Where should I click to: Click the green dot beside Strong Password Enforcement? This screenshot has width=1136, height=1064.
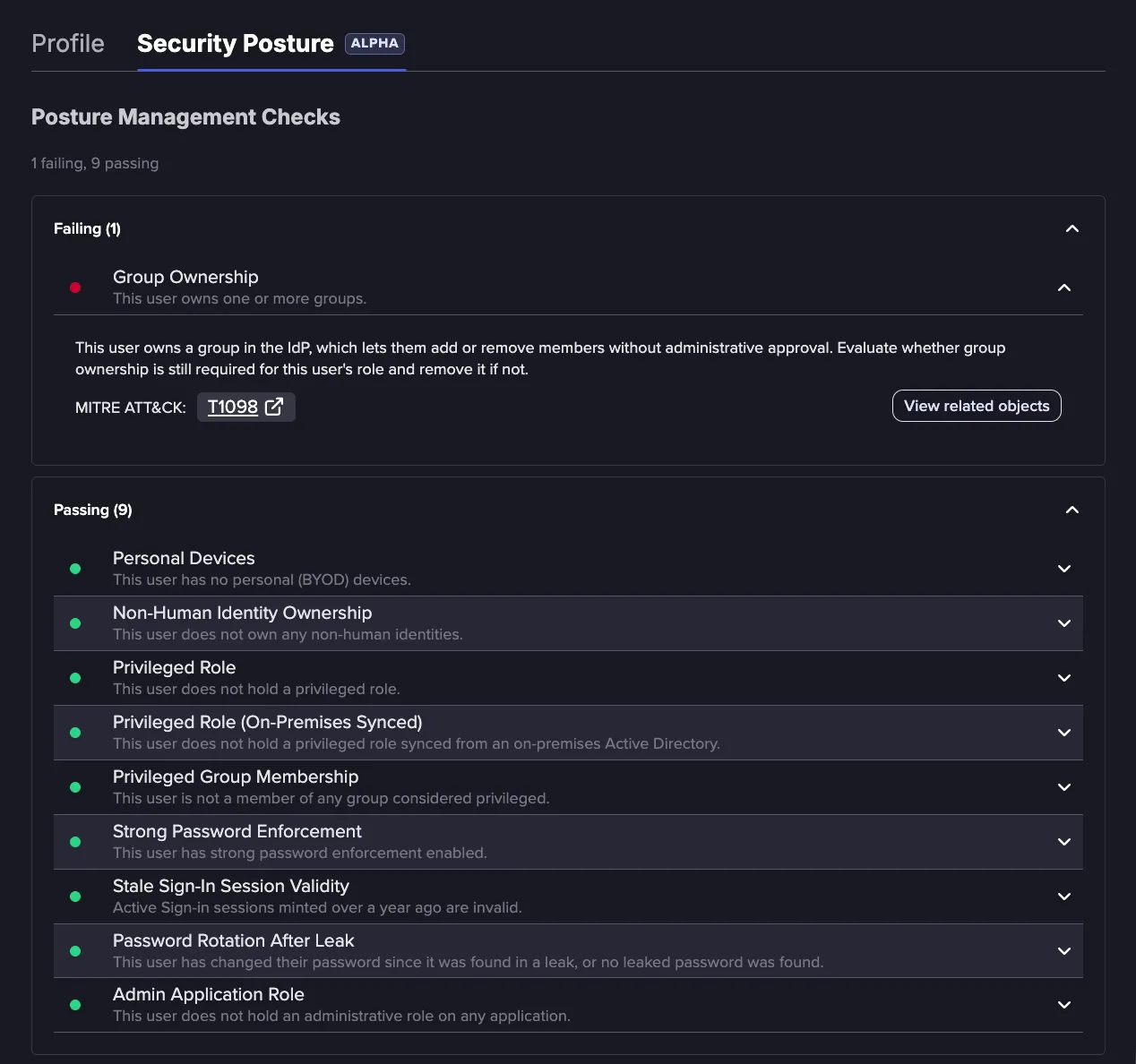(75, 842)
